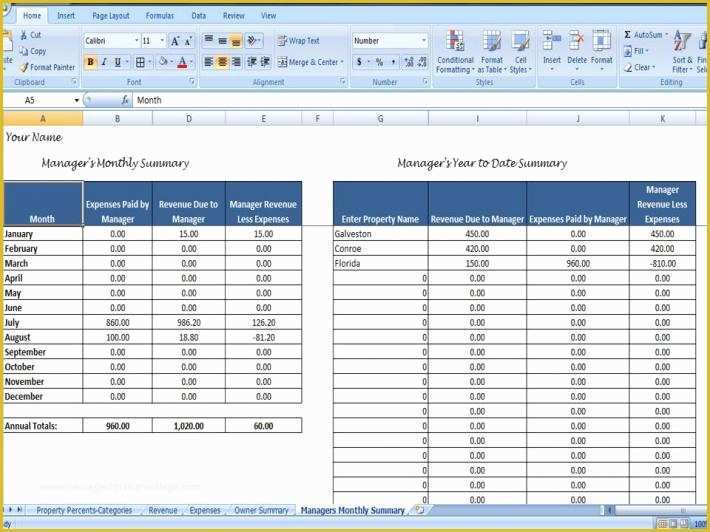The height and width of the screenshot is (532, 710).
Task: Increase font size with Grow Font
Action: click(x=175, y=41)
